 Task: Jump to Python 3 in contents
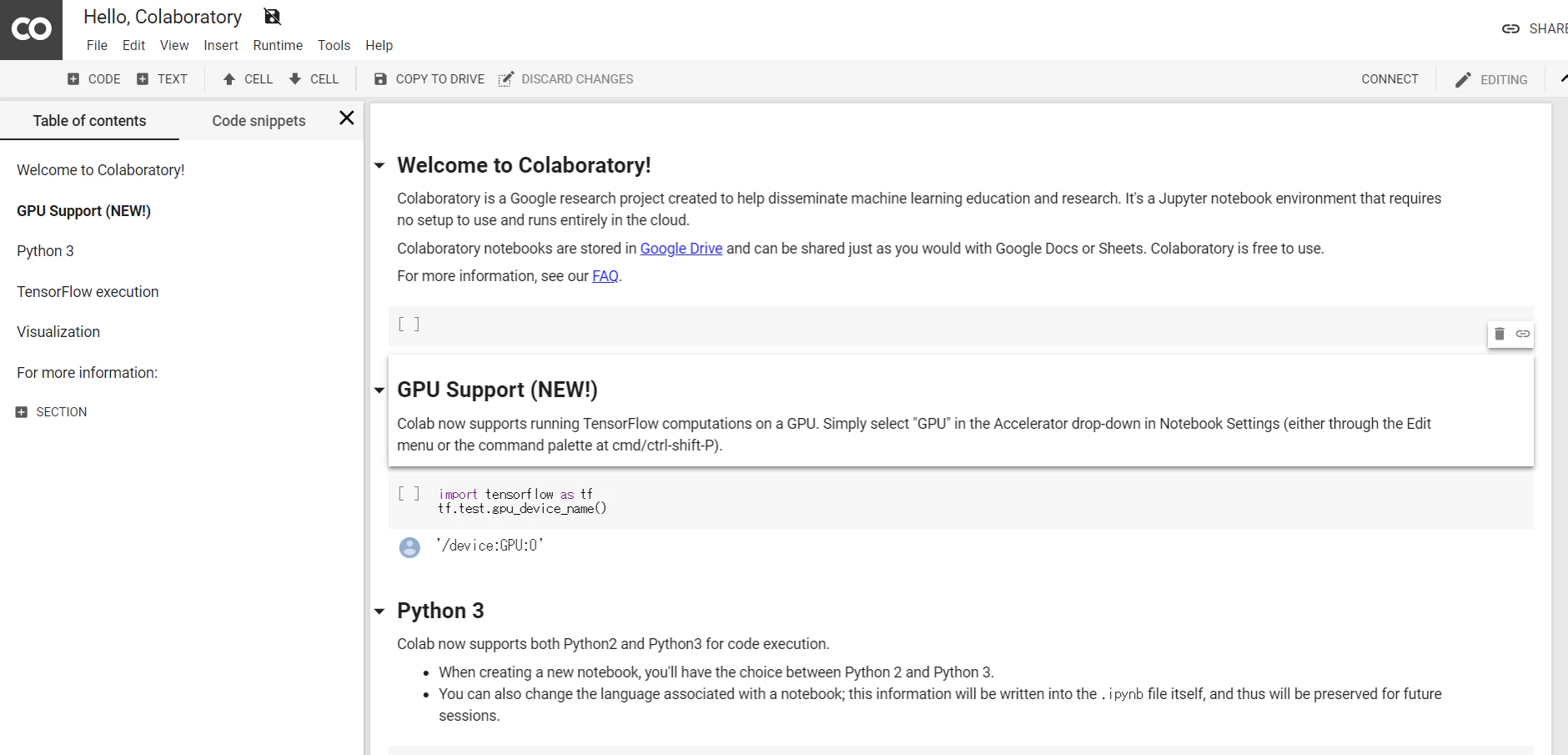click(45, 251)
